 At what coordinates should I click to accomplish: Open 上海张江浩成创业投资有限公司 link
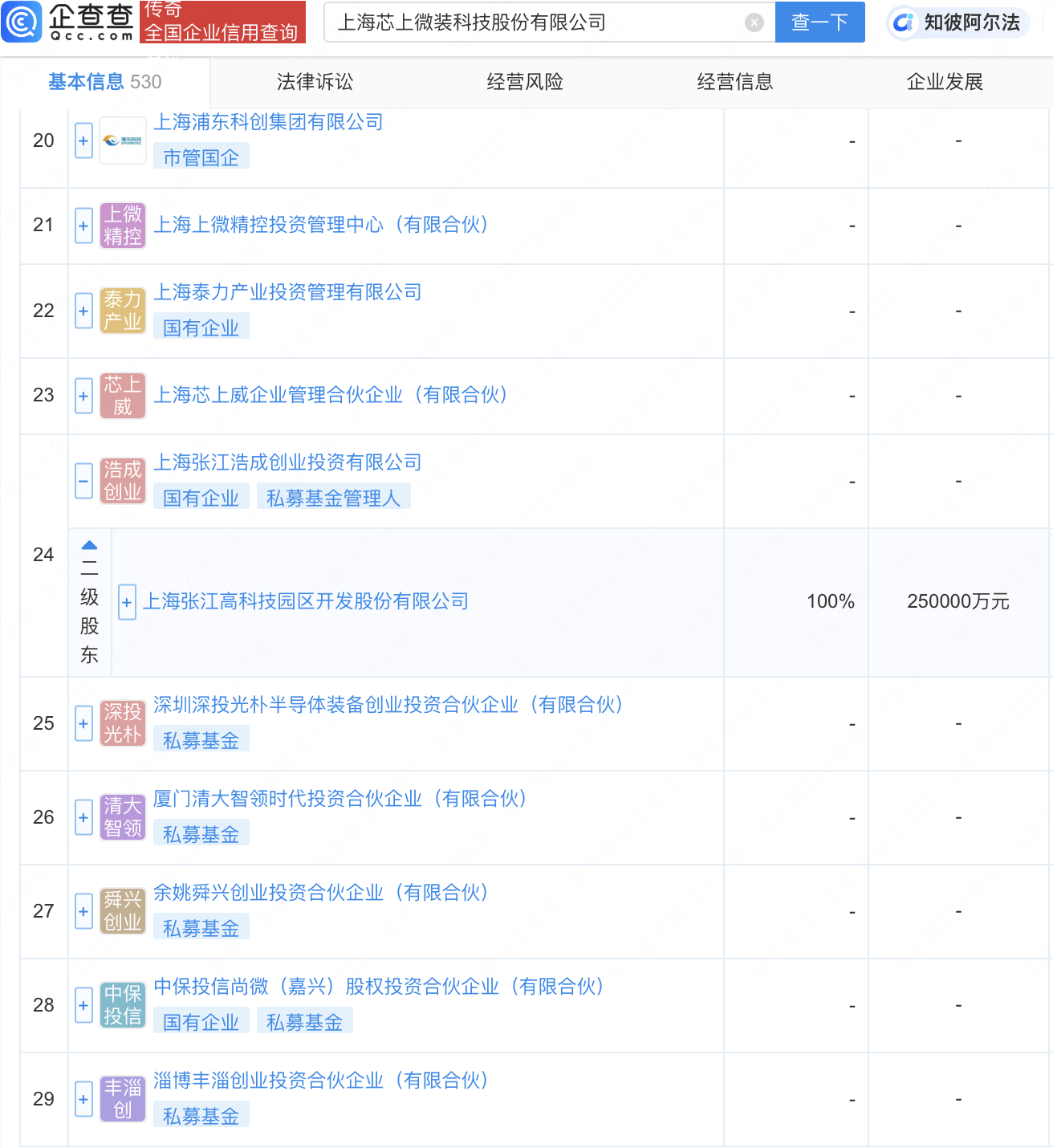pyautogui.click(x=287, y=462)
